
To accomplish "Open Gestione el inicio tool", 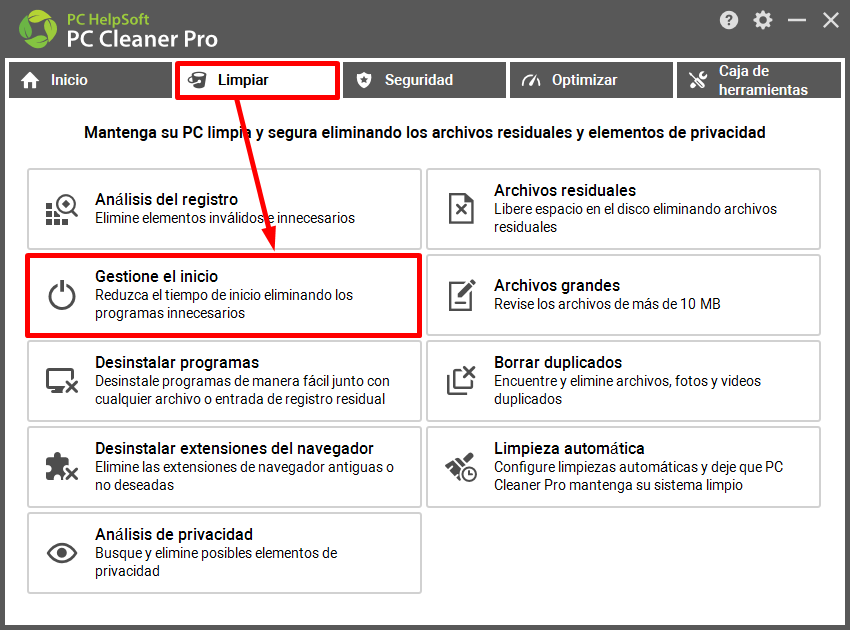I will coord(223,295).
